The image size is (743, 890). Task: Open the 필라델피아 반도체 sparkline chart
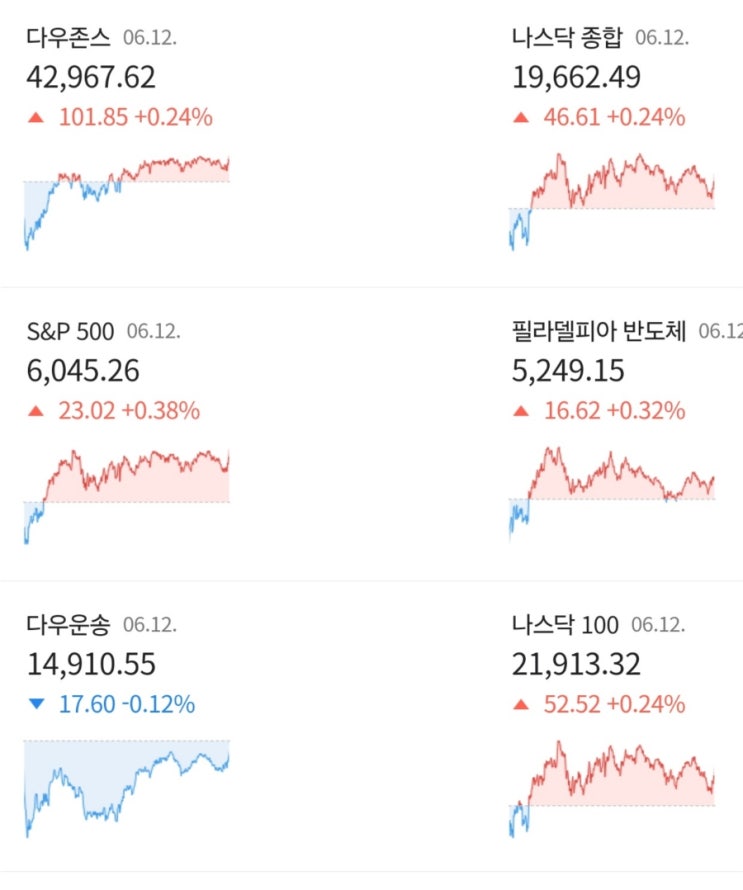(x=612, y=490)
